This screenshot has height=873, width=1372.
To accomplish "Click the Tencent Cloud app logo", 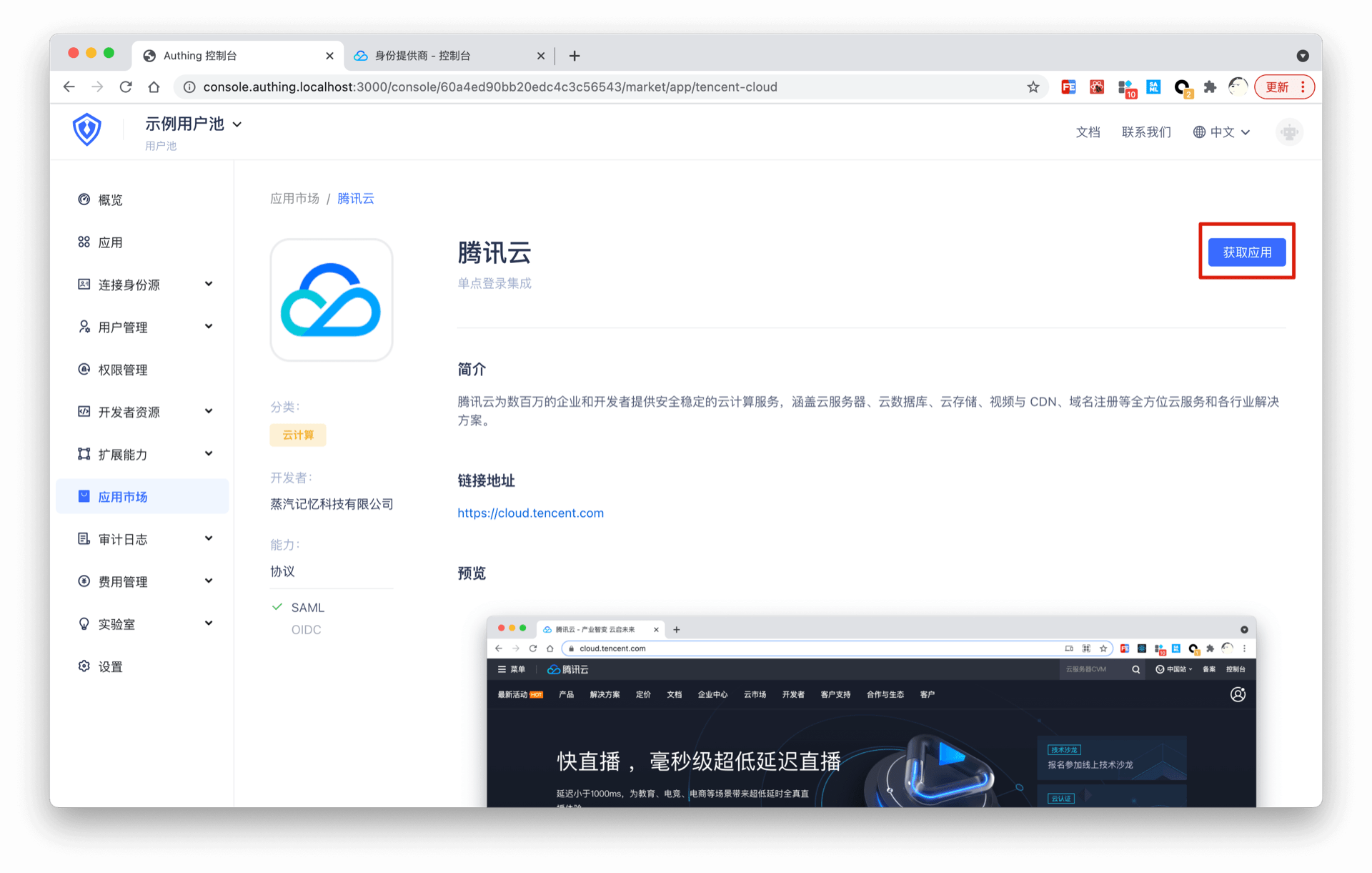I will pyautogui.click(x=331, y=300).
